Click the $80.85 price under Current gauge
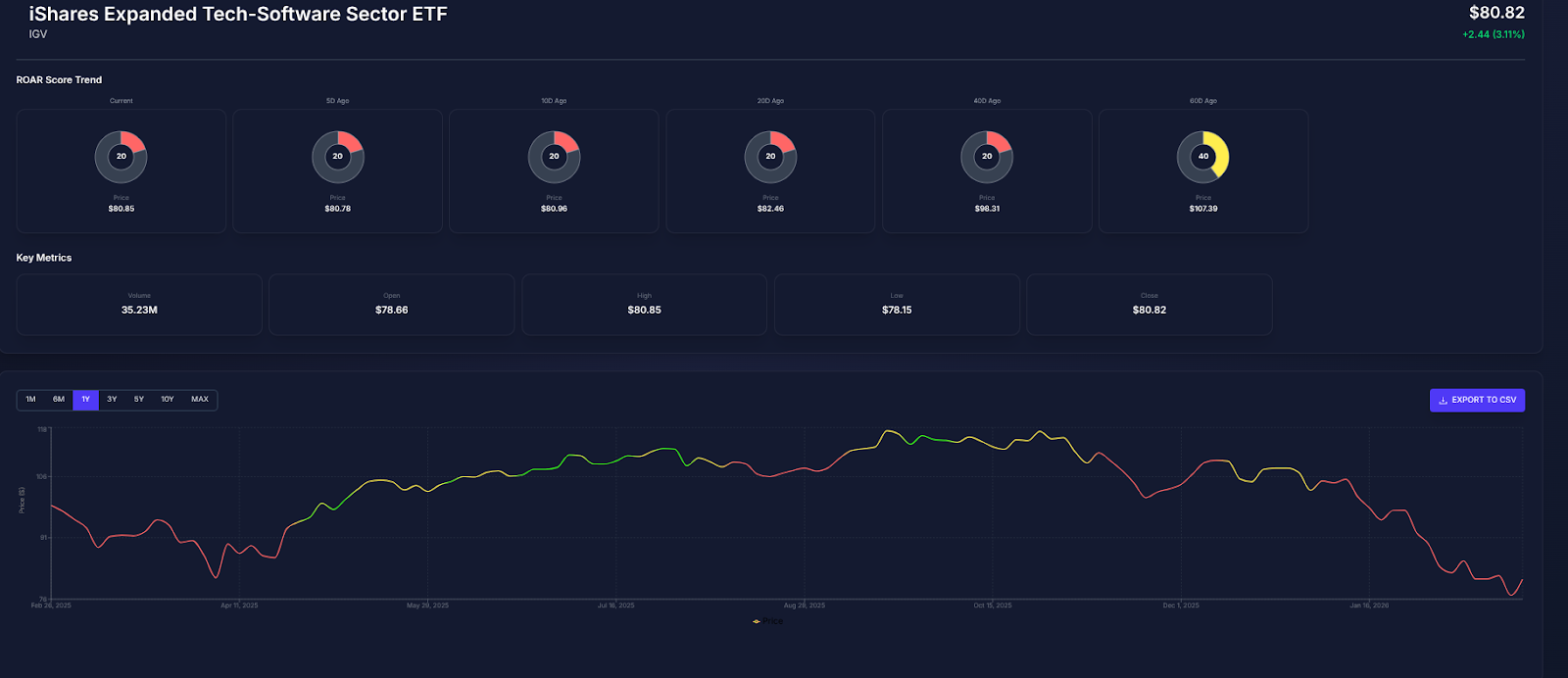 pyautogui.click(x=122, y=209)
